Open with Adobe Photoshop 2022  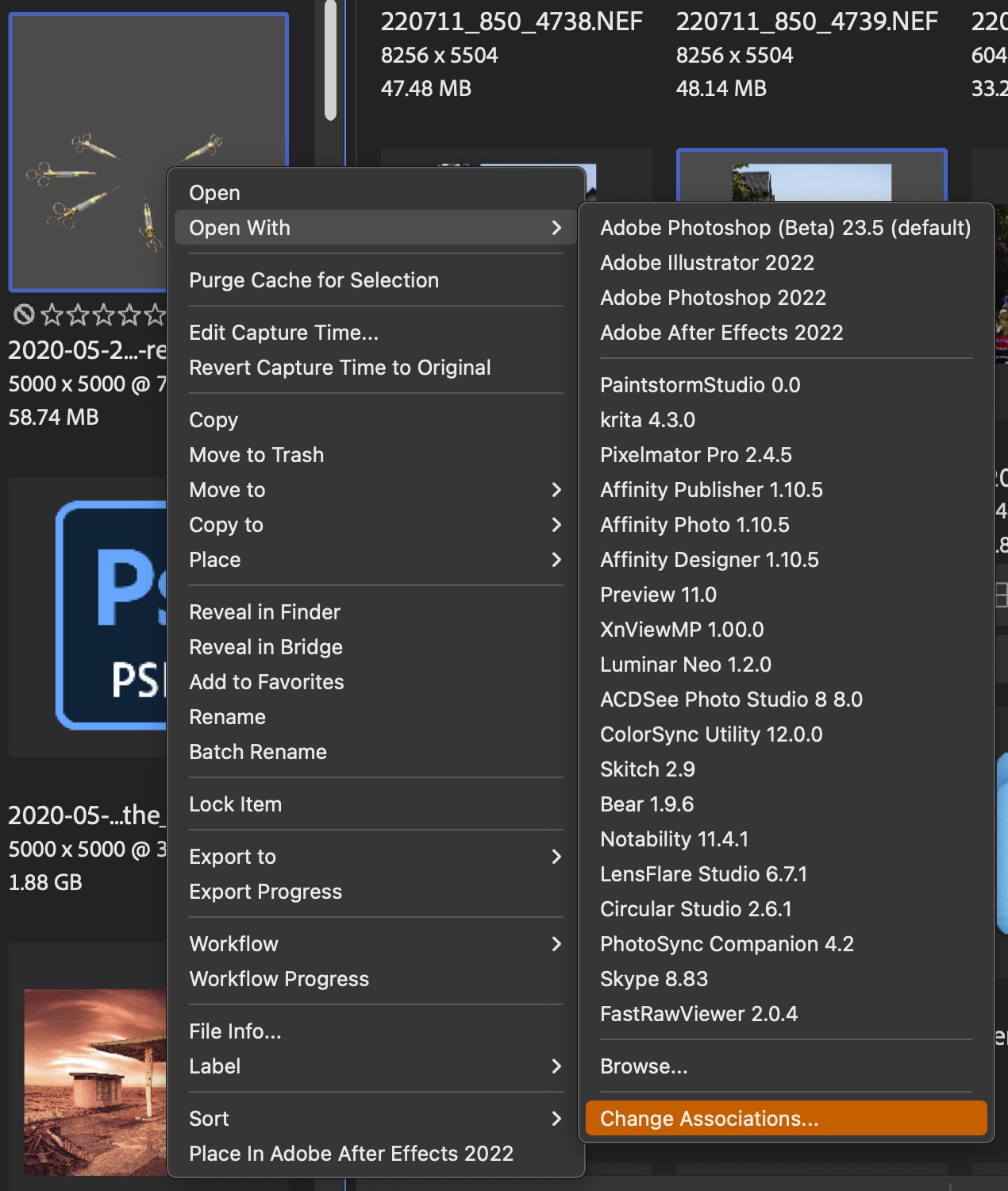[713, 298]
